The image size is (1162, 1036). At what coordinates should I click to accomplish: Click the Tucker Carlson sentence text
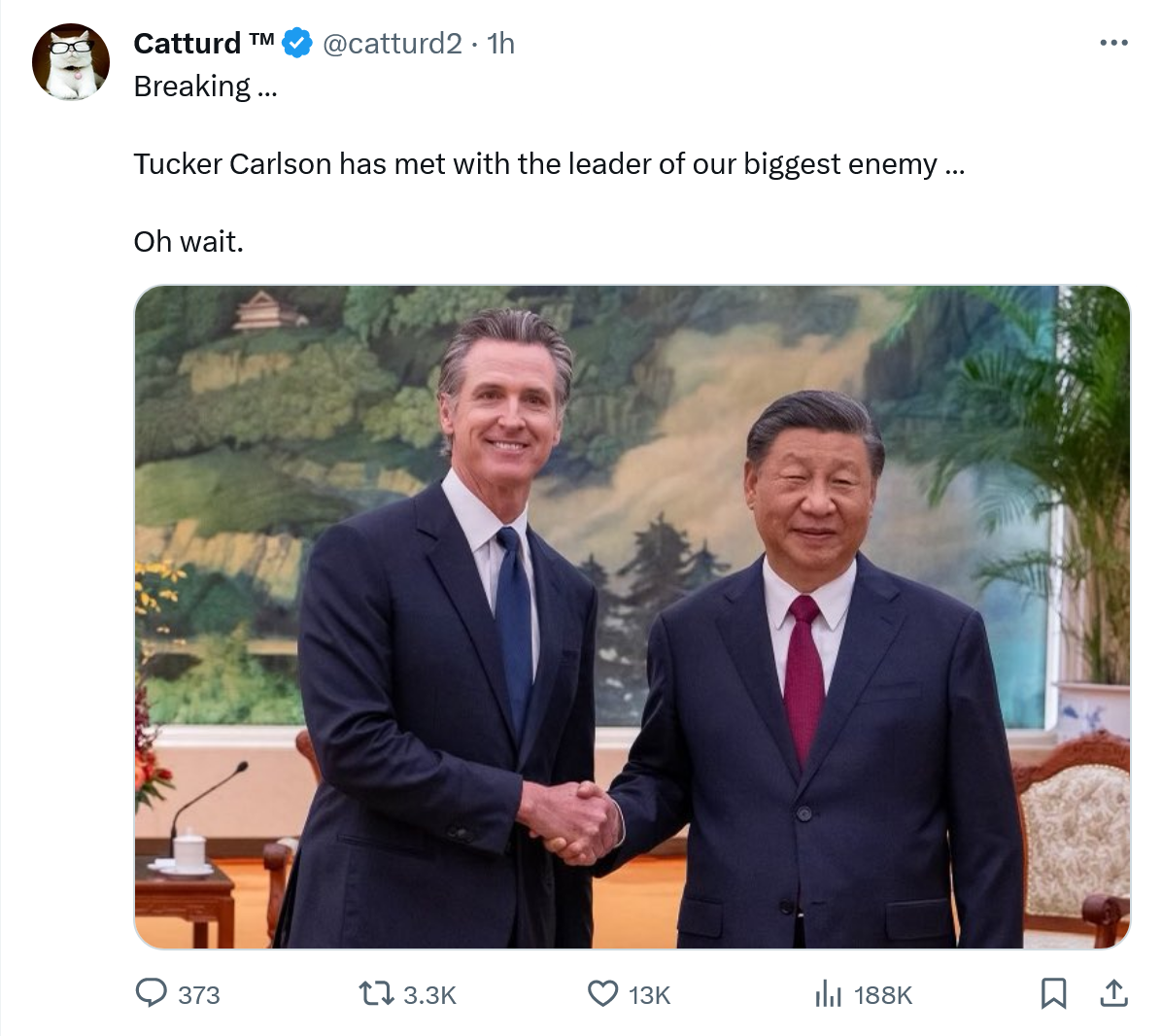[549, 164]
